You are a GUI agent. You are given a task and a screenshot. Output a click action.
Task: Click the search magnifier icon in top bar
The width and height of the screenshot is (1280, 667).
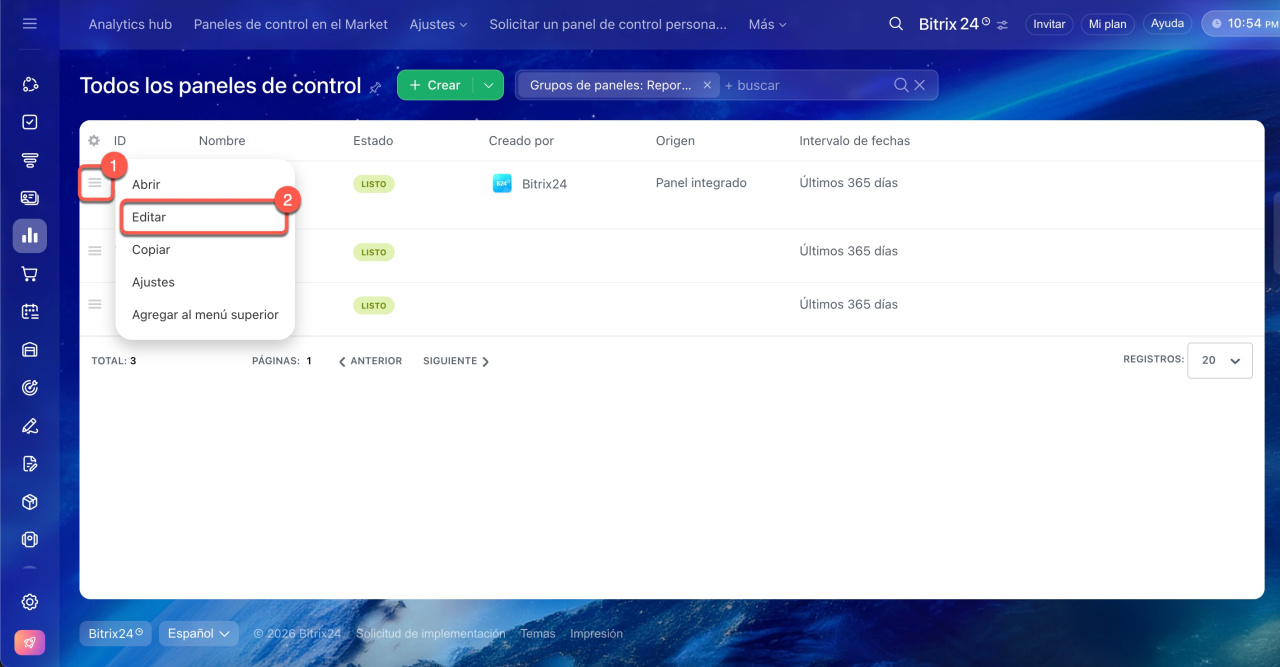tap(896, 24)
